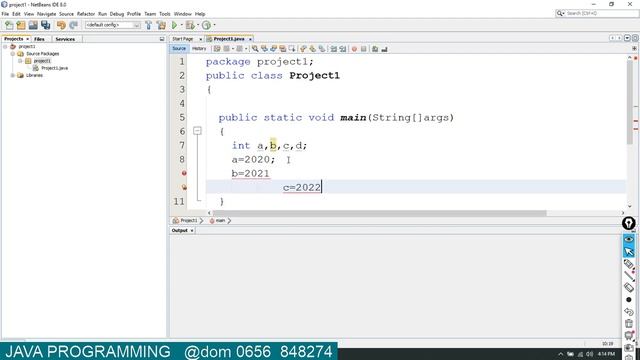This screenshot has width=640, height=360.
Task: Collapse the main method code fold
Action: point(197,131)
